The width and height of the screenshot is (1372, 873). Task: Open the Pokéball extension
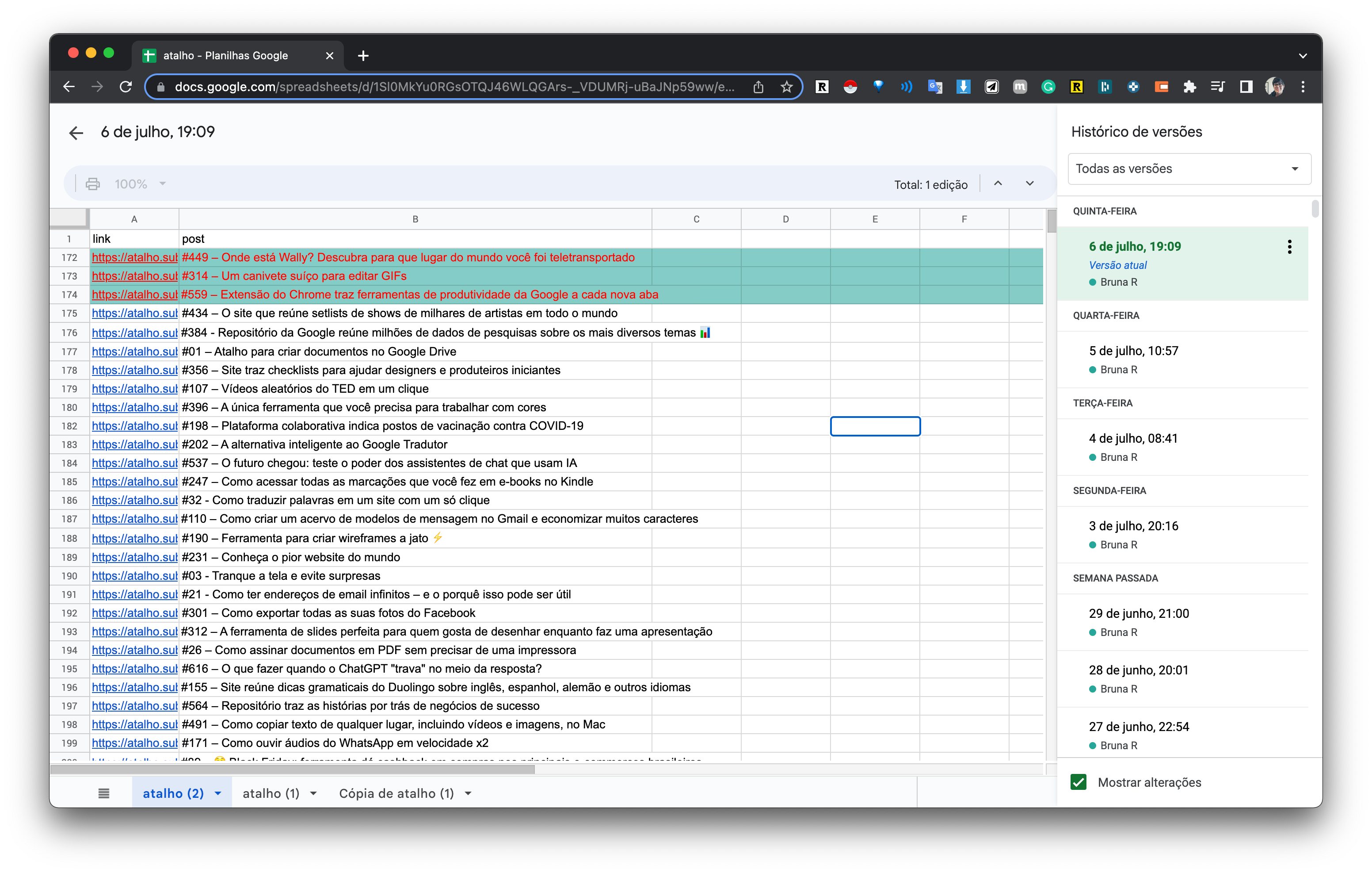tap(850, 87)
